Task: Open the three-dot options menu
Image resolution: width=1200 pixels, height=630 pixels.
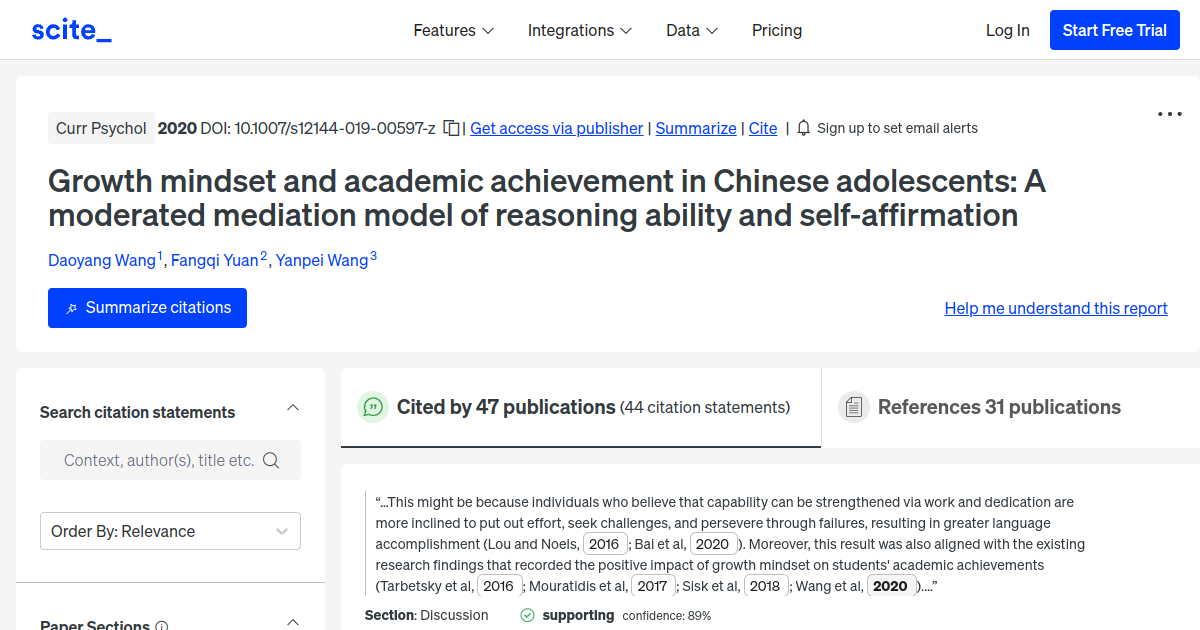Action: click(1168, 114)
